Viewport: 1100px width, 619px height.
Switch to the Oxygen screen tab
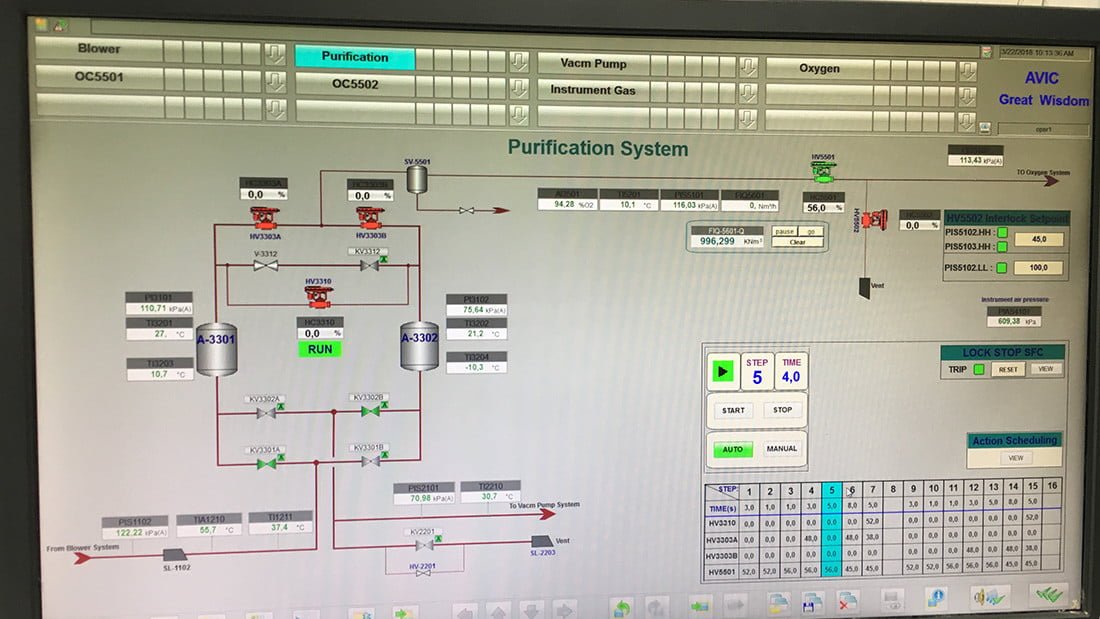[819, 69]
